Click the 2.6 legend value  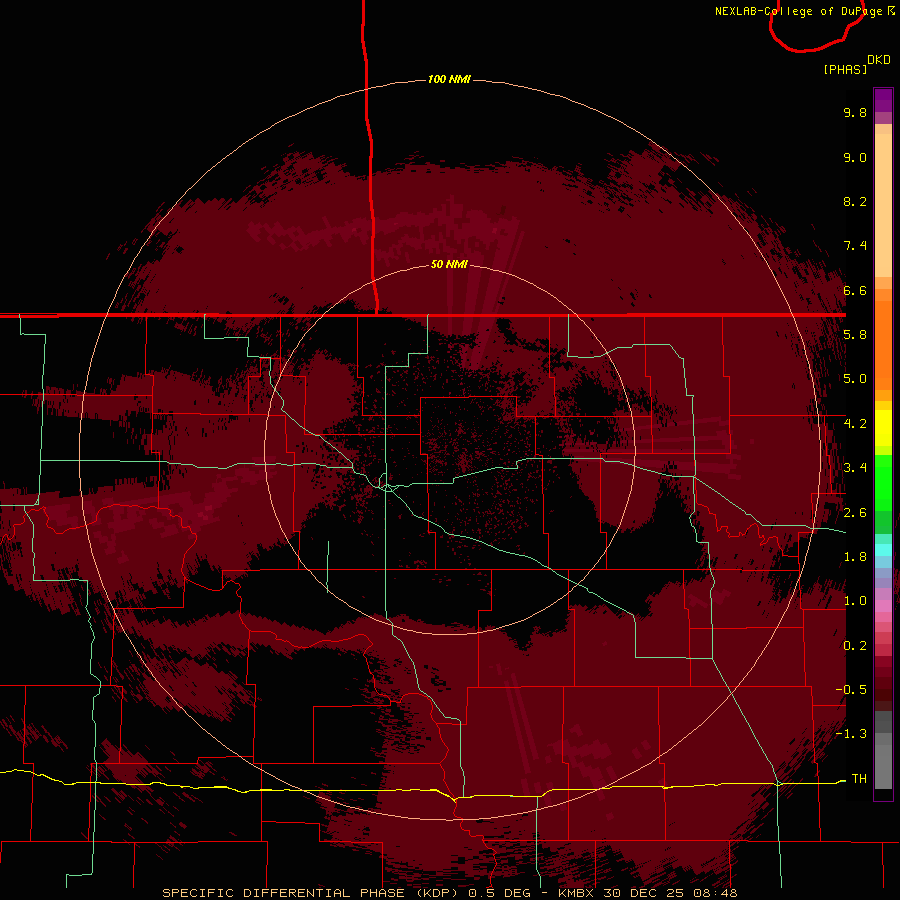855,513
